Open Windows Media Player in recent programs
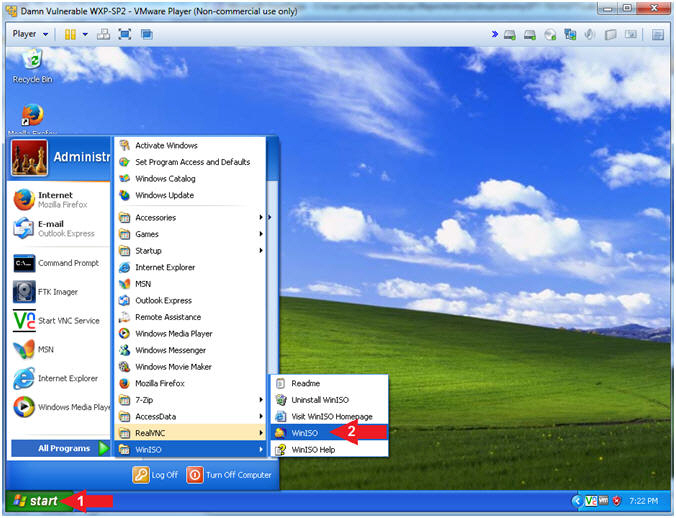 (59, 407)
